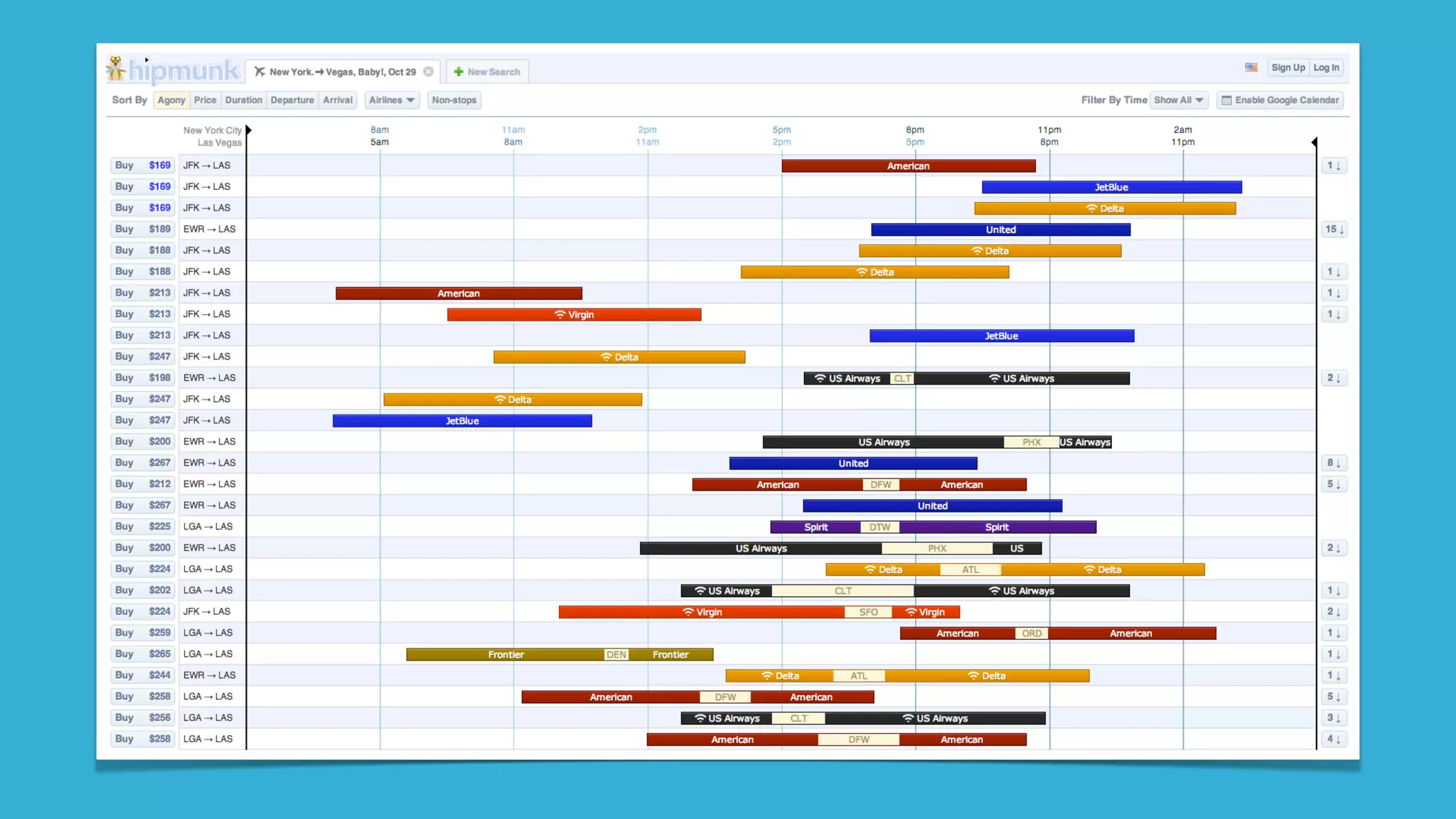Image resolution: width=1456 pixels, height=819 pixels.
Task: Expand 8 similar United $267 flights
Action: click(x=1334, y=463)
